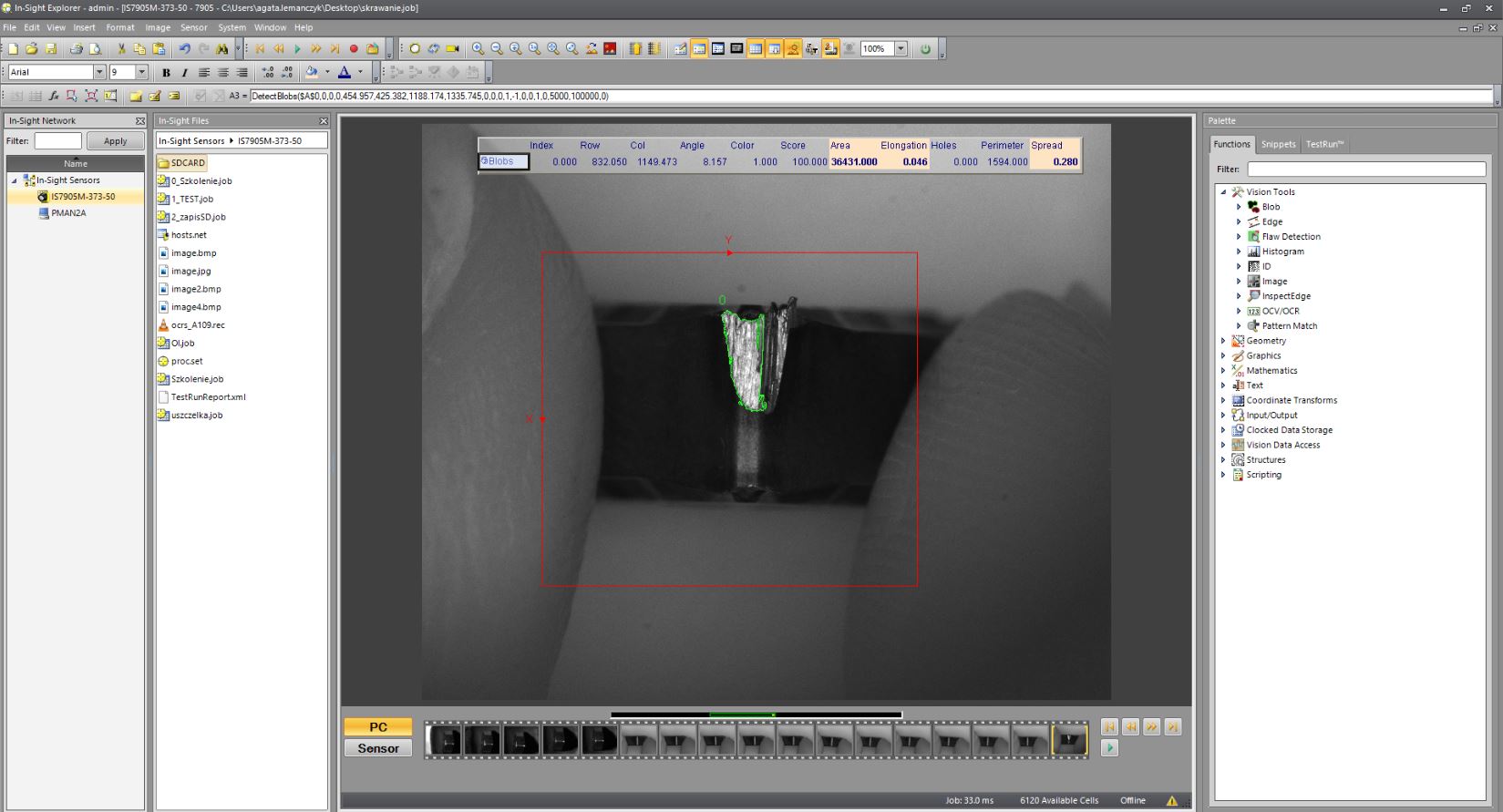Undo the last action
This screenshot has width=1503, height=812.
point(184,49)
